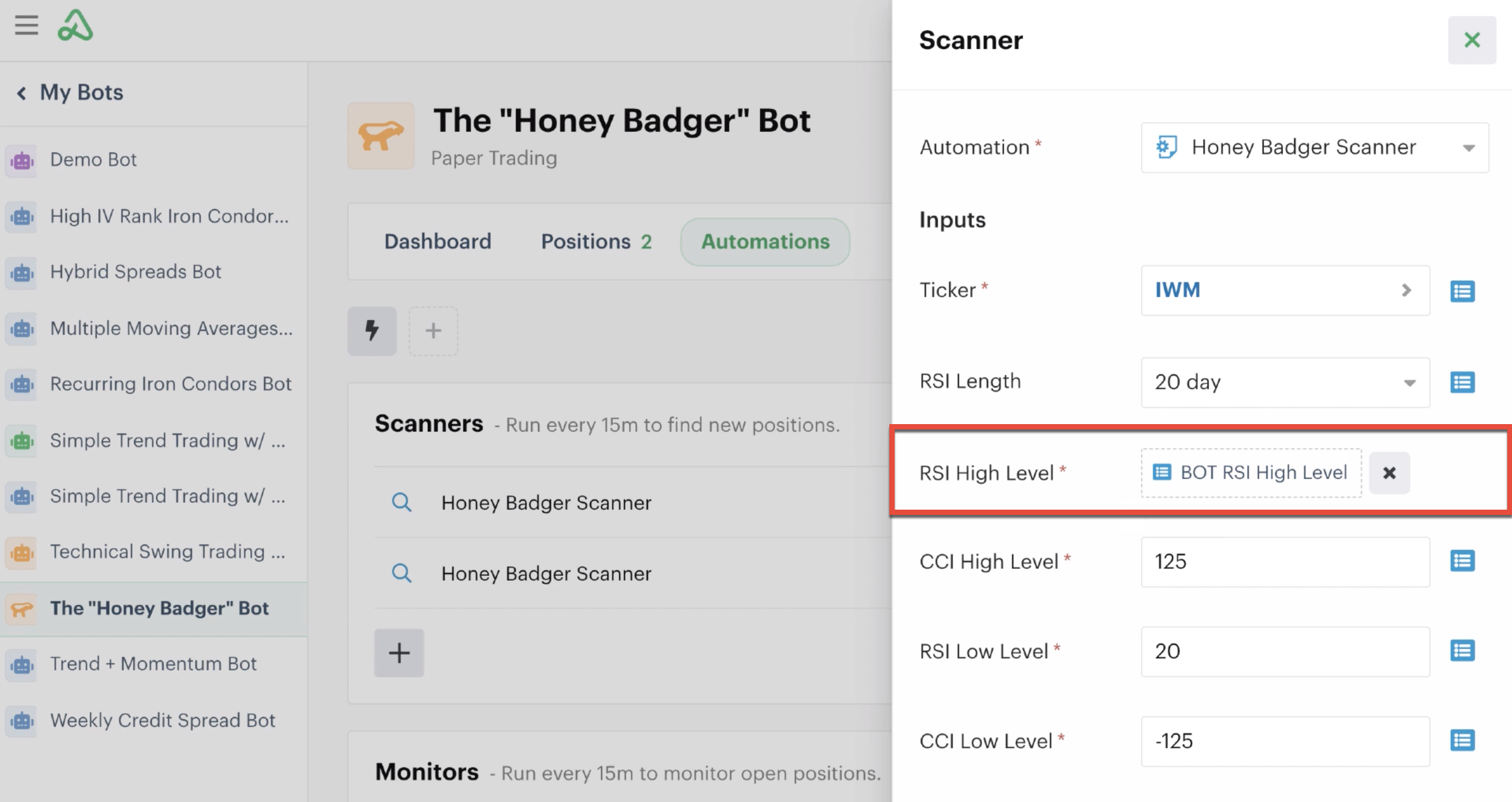1512x802 pixels.
Task: Click the Monitors section heading
Action: pos(427,772)
